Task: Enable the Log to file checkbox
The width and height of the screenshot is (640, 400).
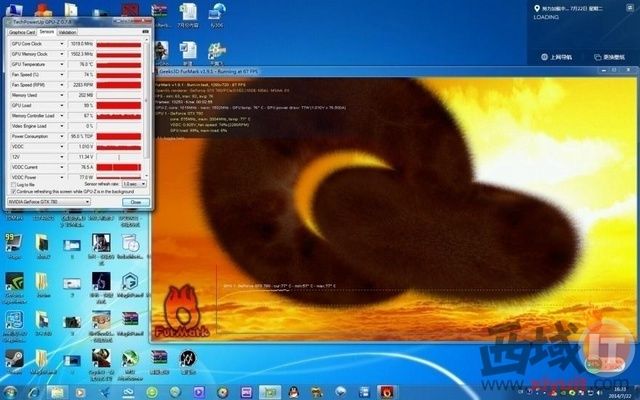Action: point(13,184)
